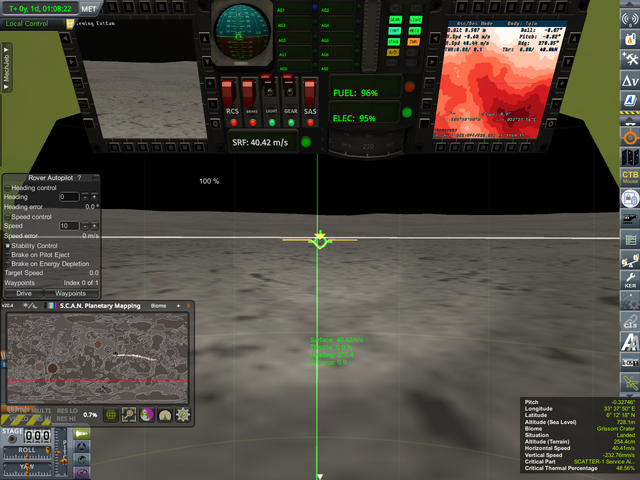Open the AA atmosphere autopilot toolbar icon
The width and height of the screenshot is (640, 480).
(630, 342)
